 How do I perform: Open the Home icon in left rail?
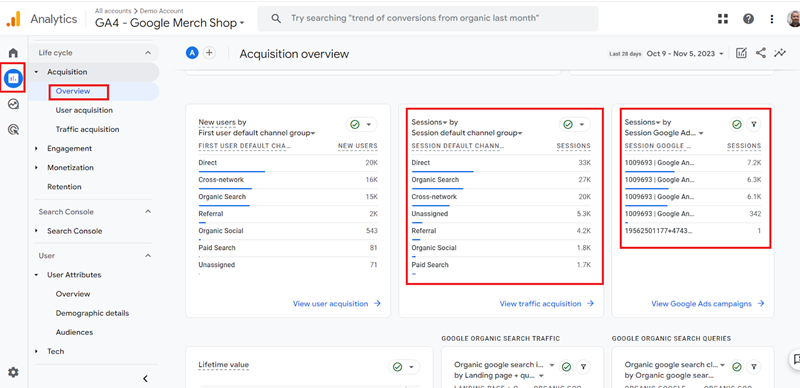tap(13, 53)
